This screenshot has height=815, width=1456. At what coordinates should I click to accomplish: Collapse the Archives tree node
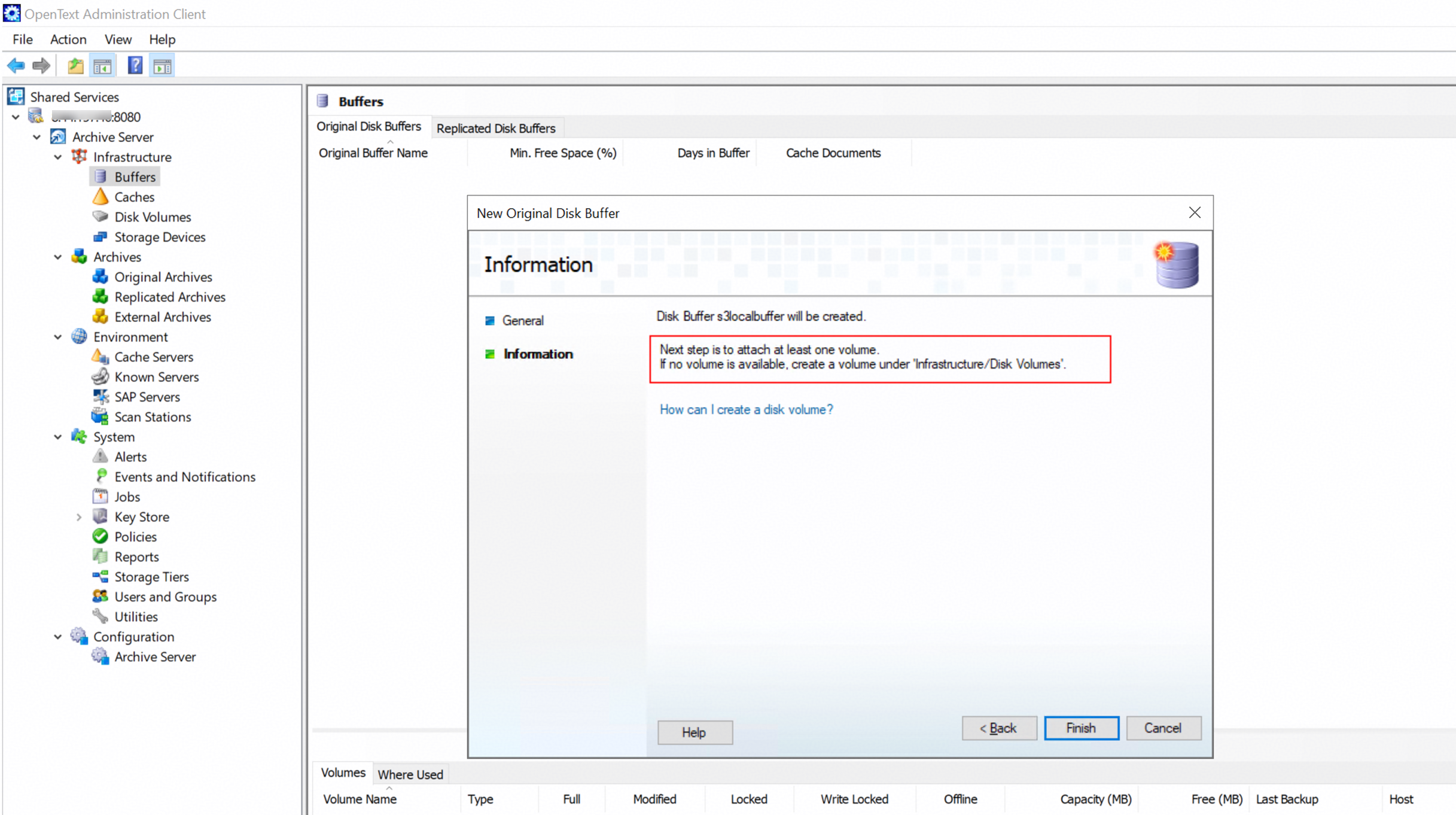tap(58, 257)
